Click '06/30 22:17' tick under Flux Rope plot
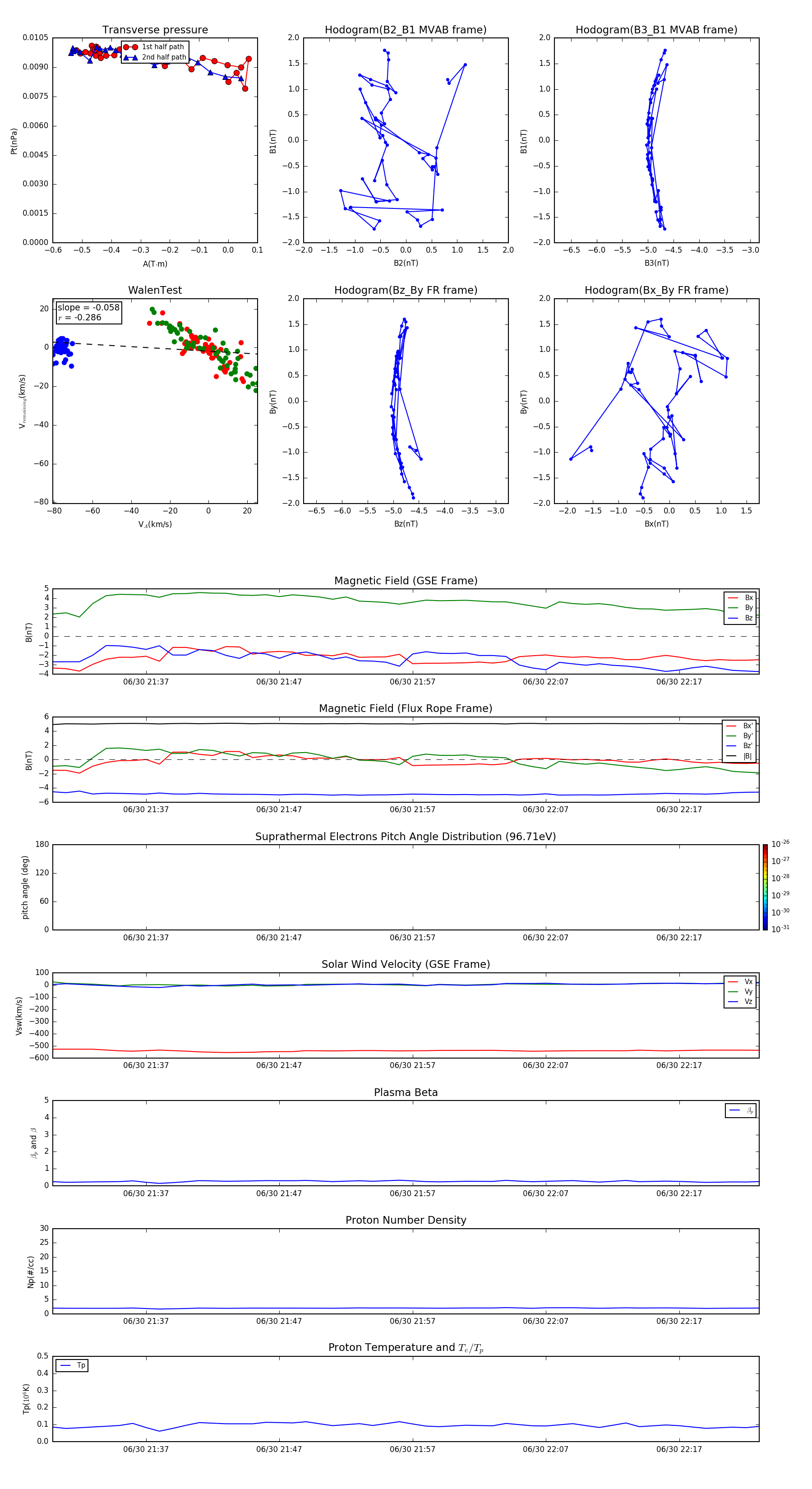 [678, 810]
